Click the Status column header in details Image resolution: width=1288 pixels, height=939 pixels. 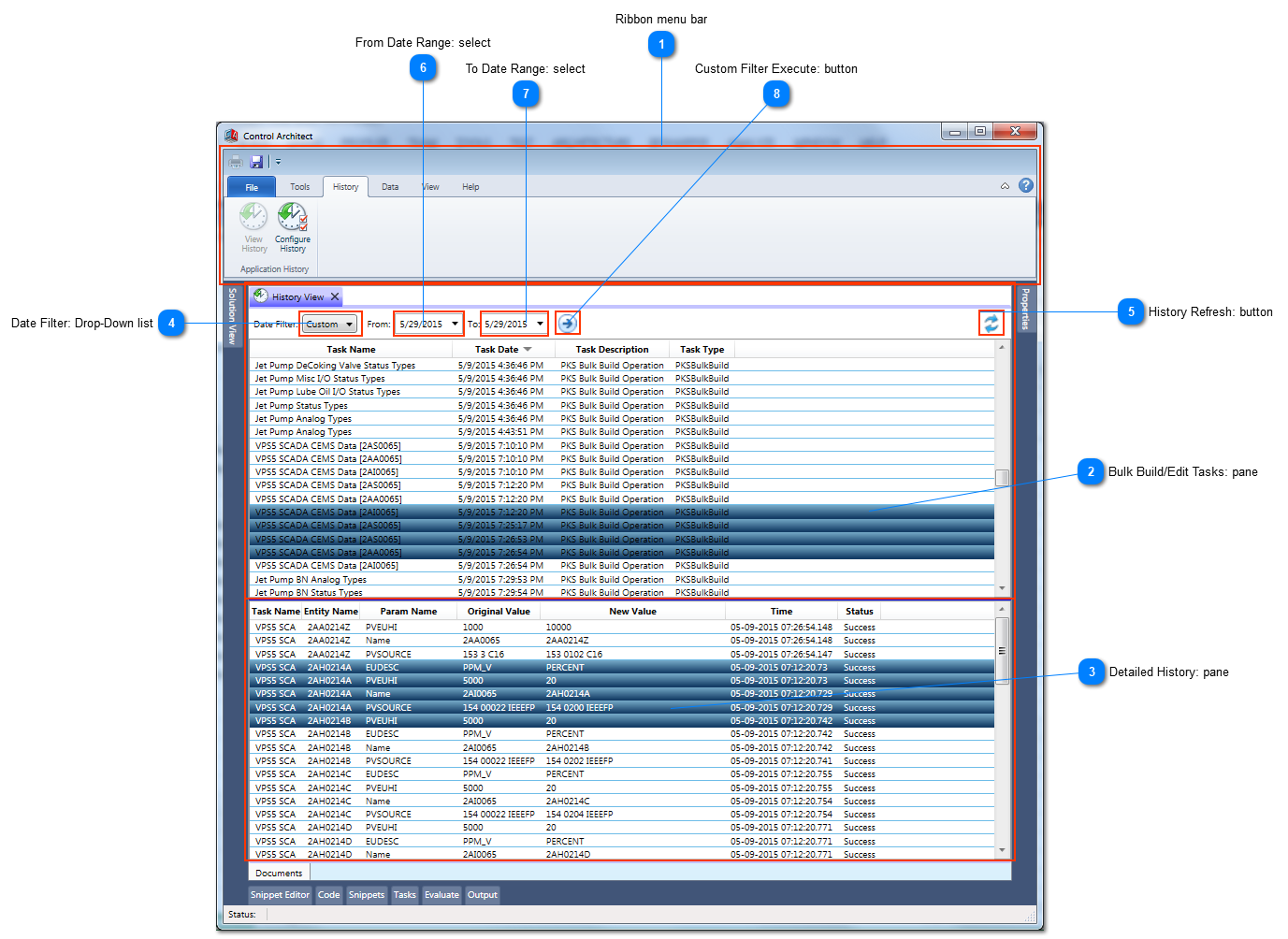click(x=860, y=612)
